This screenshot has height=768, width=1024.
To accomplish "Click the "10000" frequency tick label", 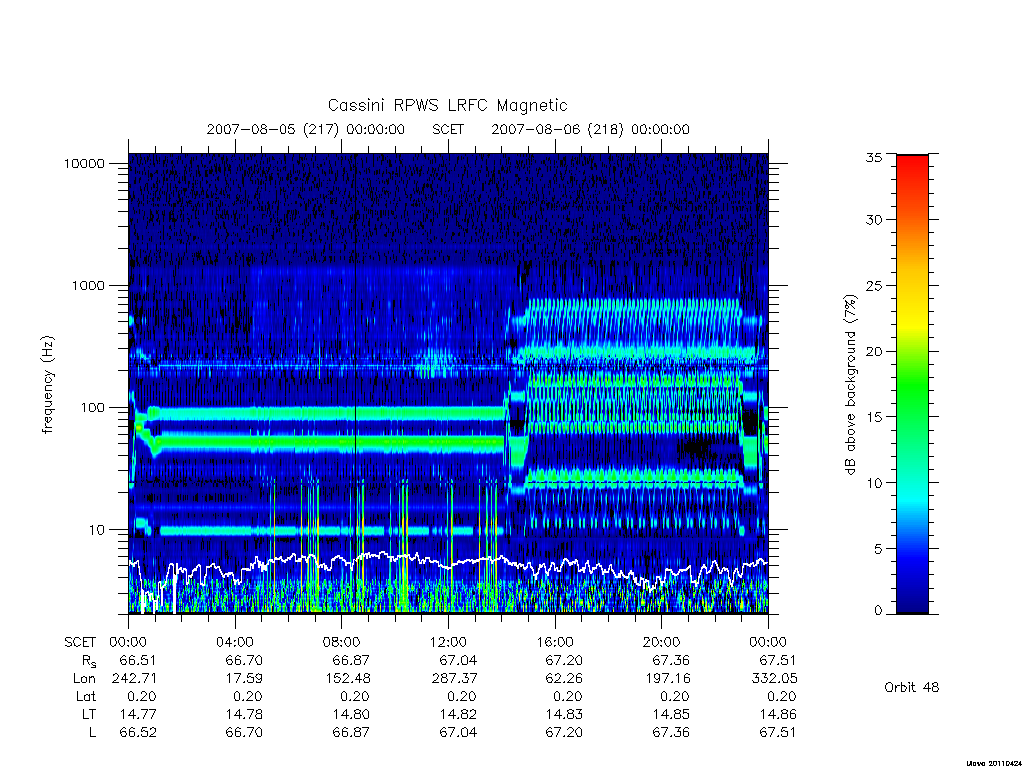I will tap(84, 163).
